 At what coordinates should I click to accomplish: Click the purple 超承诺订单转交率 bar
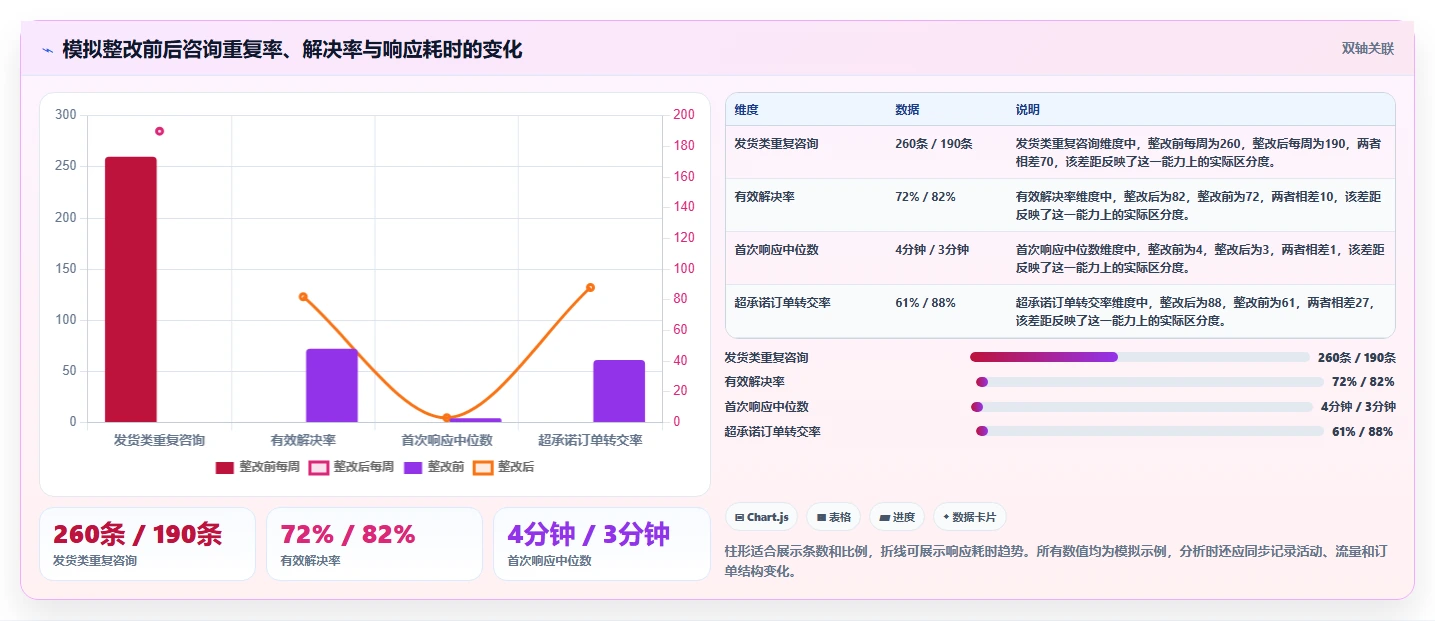point(619,391)
